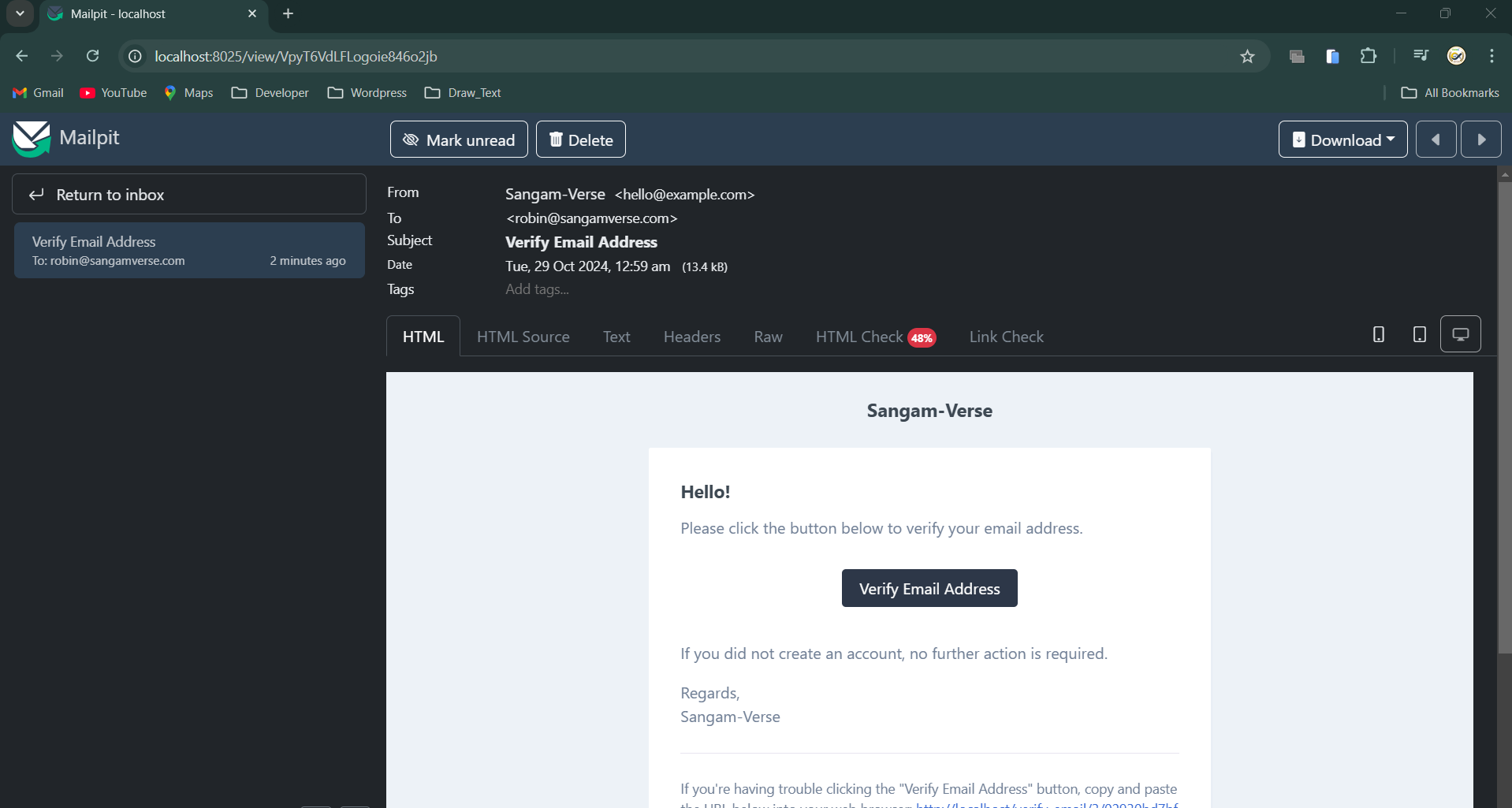1512x808 pixels.
Task: Open the Chrome three-dot menu
Action: point(1492,56)
